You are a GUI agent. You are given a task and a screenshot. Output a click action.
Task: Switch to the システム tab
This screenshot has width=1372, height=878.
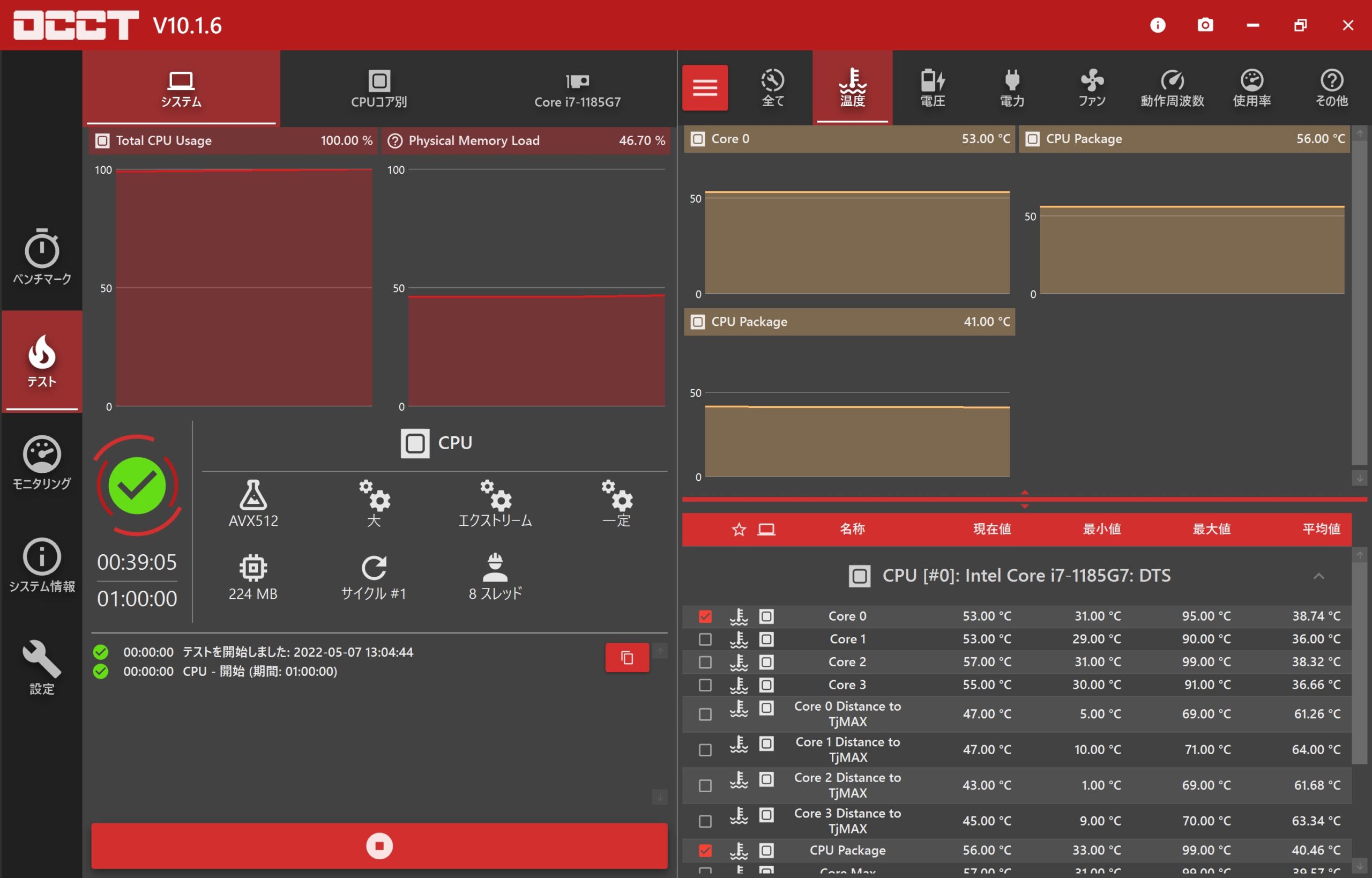181,88
